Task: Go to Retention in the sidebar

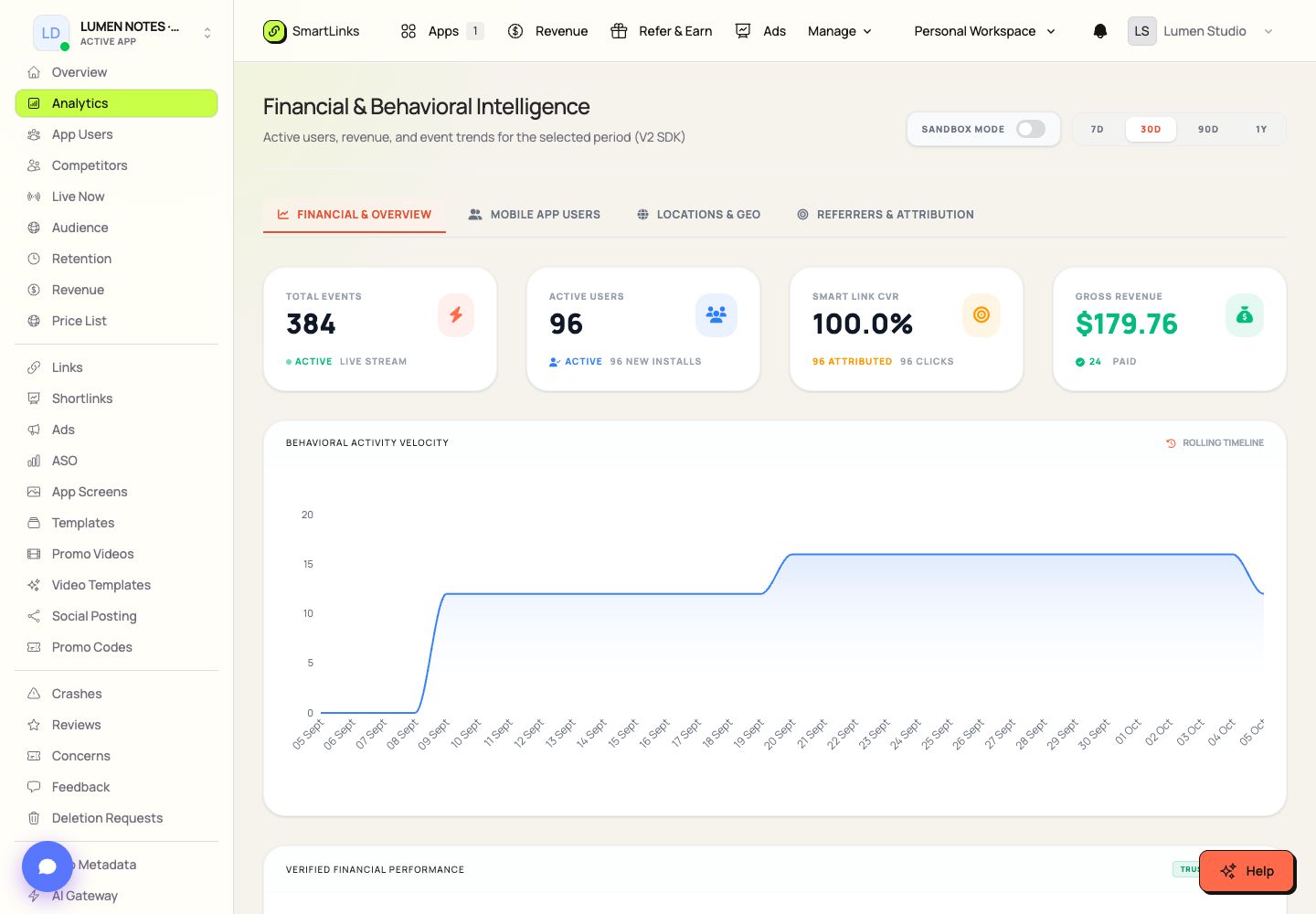Action: [116, 259]
